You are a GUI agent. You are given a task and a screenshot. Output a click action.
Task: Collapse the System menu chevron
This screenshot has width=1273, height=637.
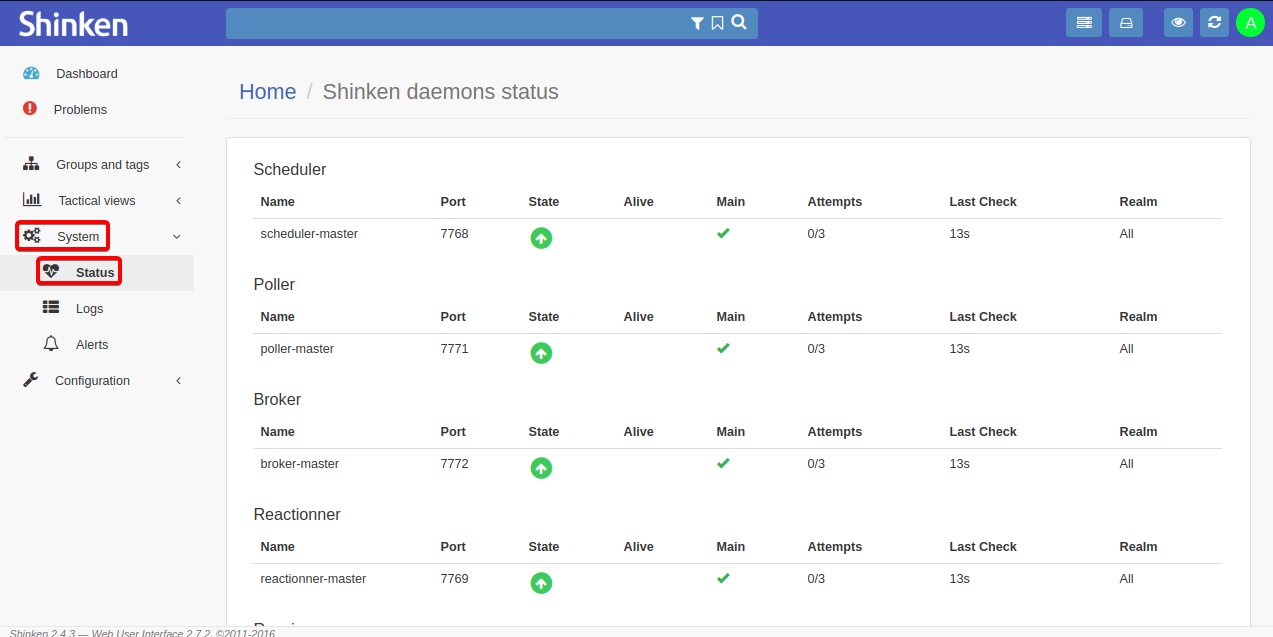(177, 237)
